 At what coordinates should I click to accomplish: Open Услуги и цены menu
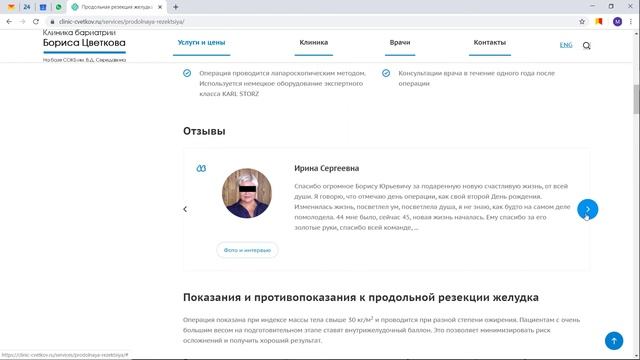click(201, 42)
